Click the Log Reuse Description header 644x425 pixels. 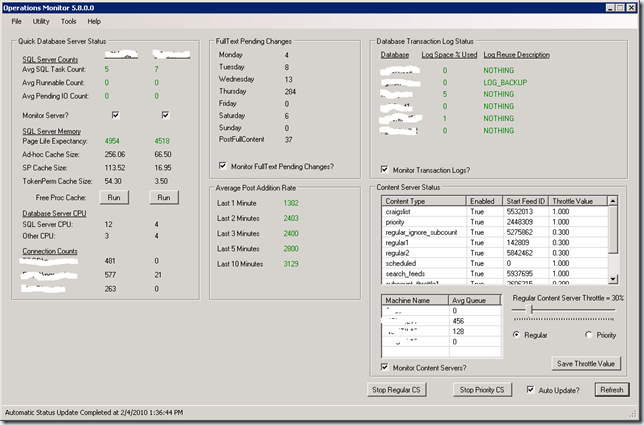(x=516, y=55)
